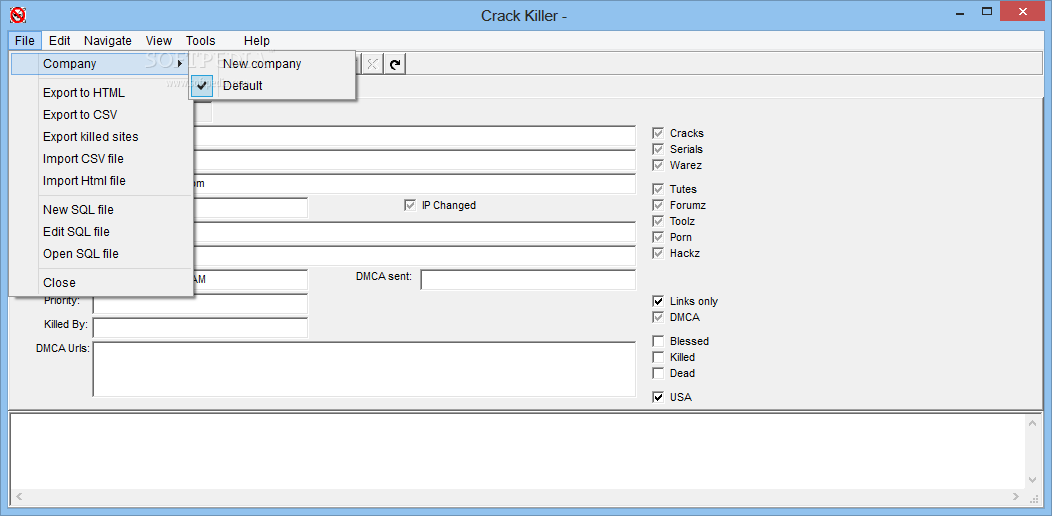This screenshot has height=516, width=1052.
Task: Toggle the Toolz checkbox
Action: pos(658,221)
